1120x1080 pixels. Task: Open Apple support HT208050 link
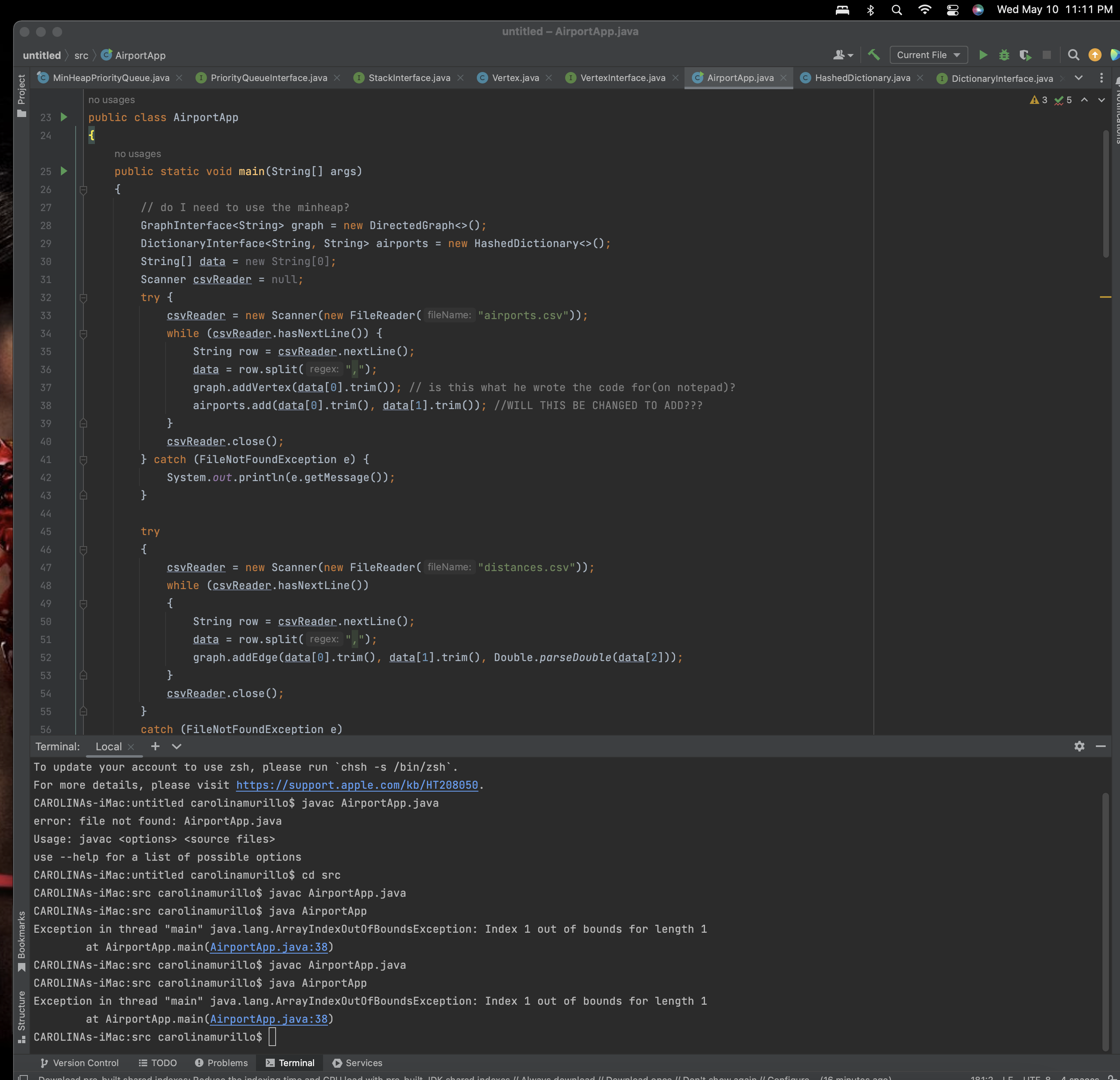pyautogui.click(x=357, y=785)
